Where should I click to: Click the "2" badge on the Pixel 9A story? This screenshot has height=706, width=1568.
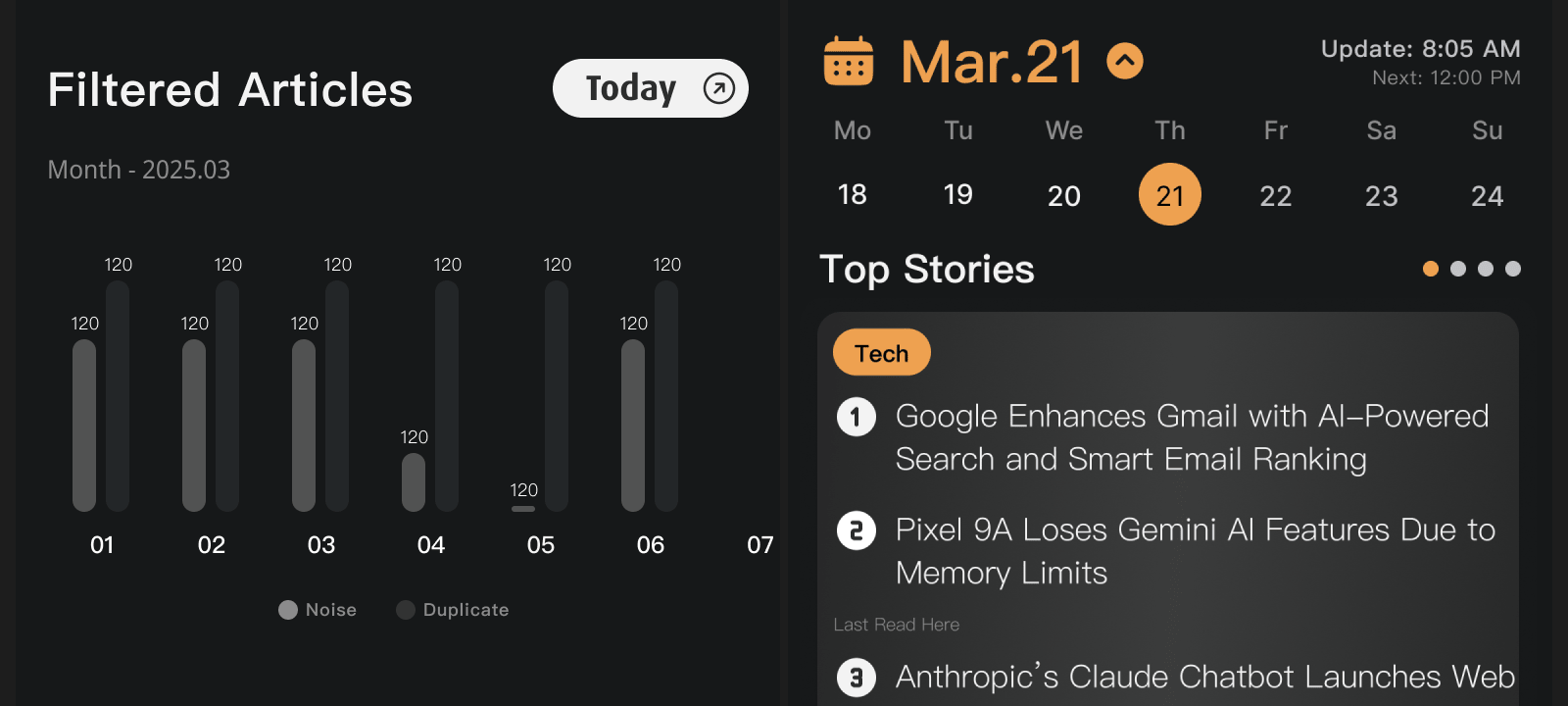click(857, 529)
